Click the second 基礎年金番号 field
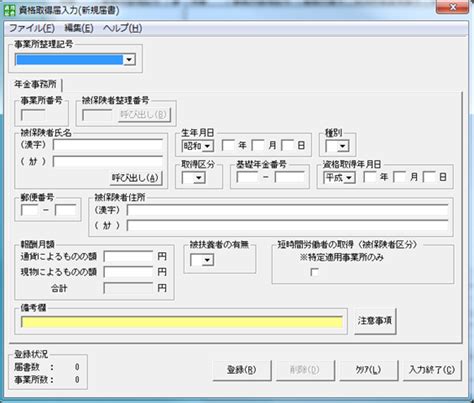This screenshot has width=474, height=403. click(x=290, y=177)
